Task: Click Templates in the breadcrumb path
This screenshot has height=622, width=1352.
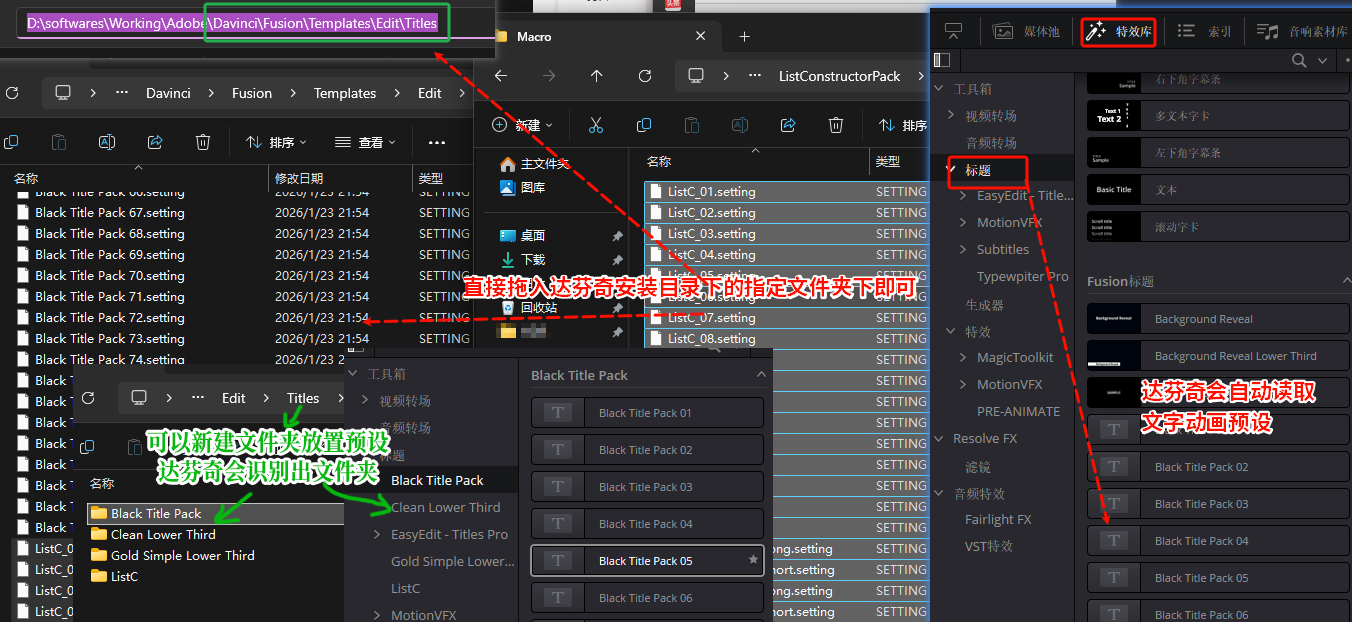Action: (345, 93)
